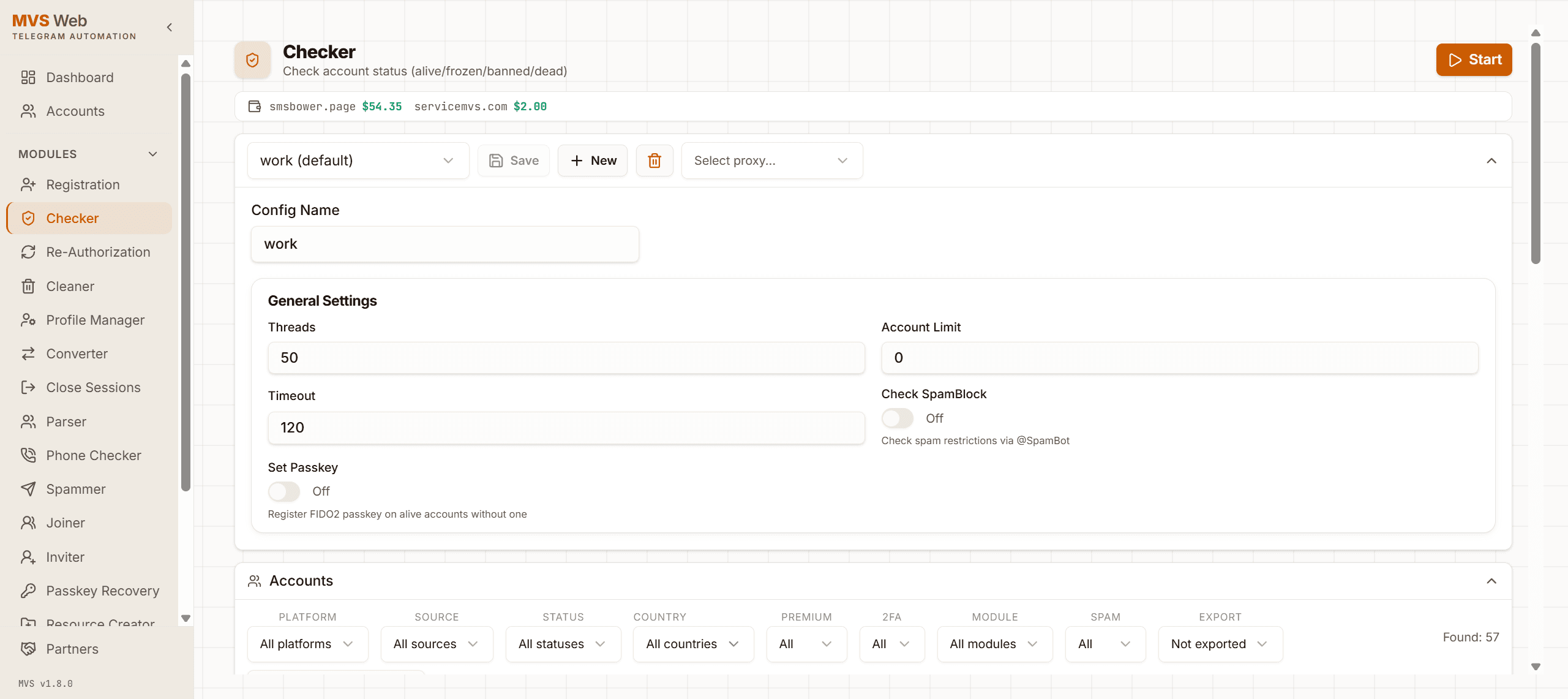Collapse the Accounts section chevron
The width and height of the screenshot is (1568, 699).
tap(1491, 581)
